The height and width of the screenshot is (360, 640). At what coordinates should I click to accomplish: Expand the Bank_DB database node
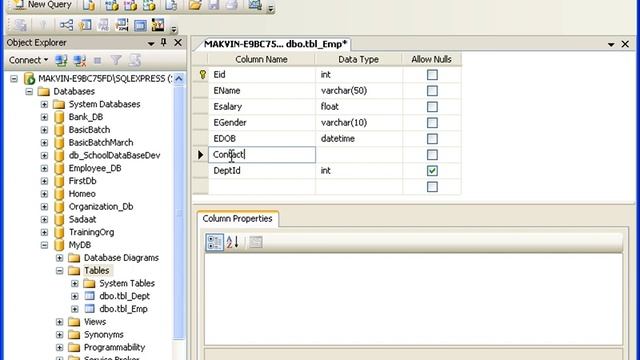pyautogui.click(x=44, y=117)
